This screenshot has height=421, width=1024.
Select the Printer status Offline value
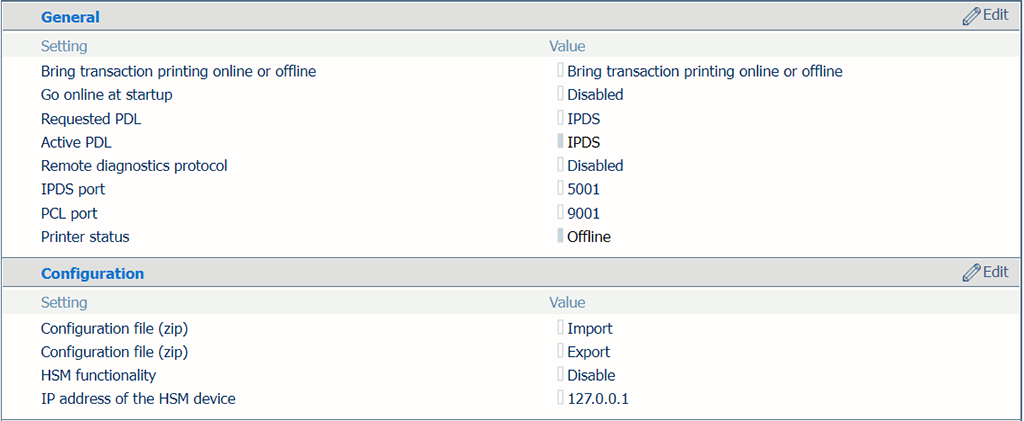point(589,237)
